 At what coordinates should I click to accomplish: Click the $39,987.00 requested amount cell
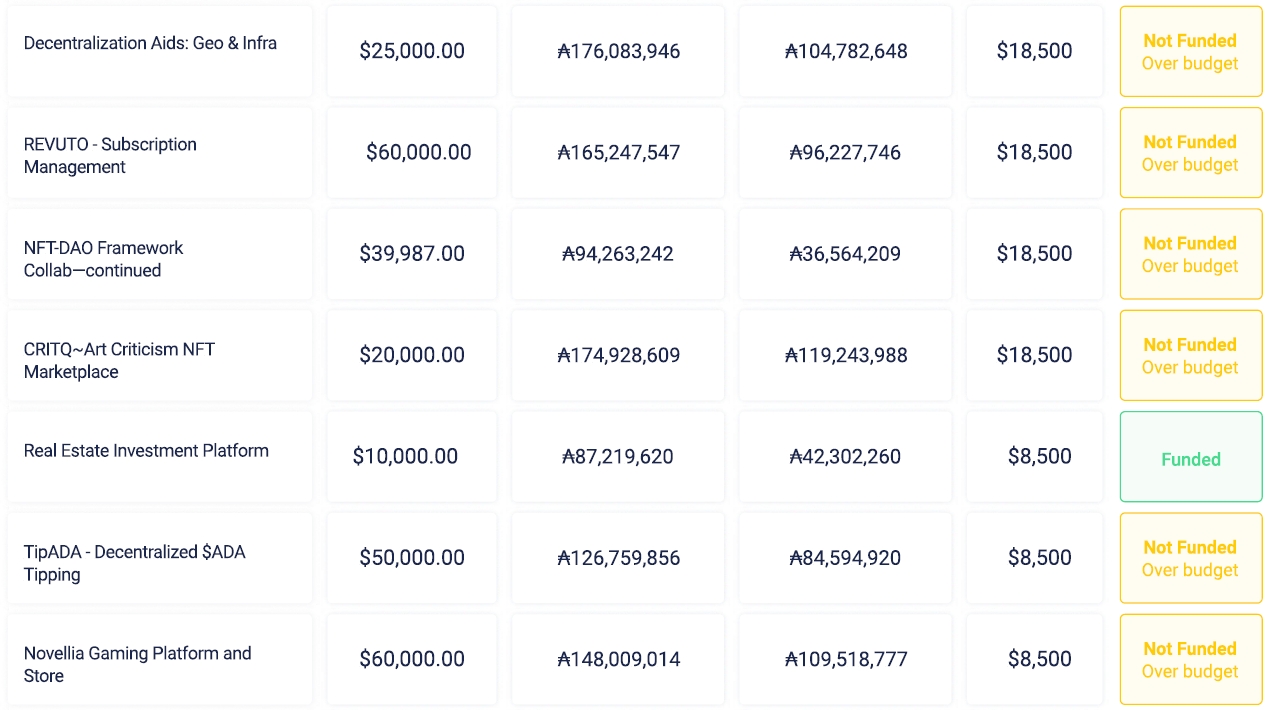pos(412,254)
